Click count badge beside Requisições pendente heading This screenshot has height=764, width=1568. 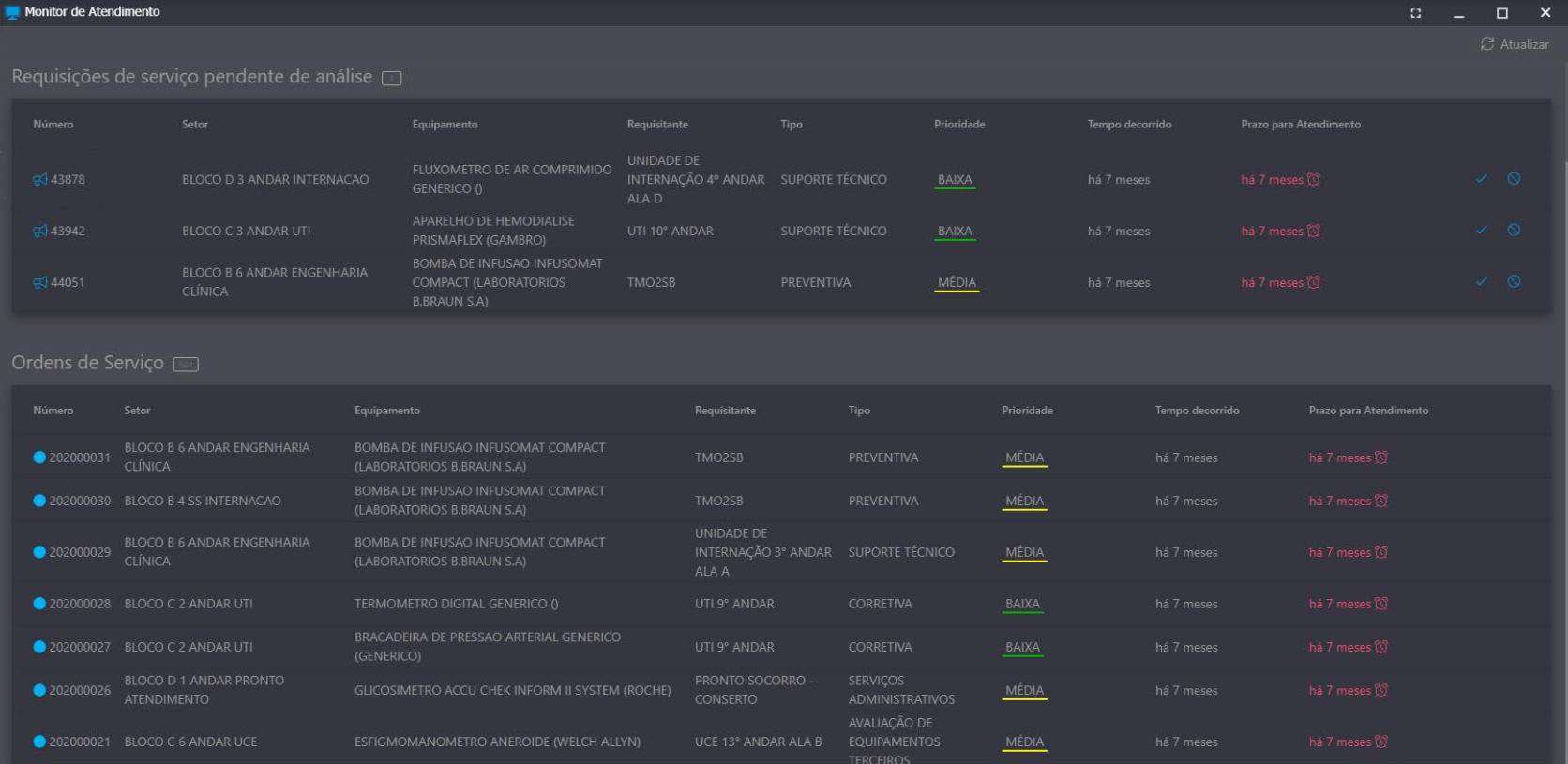pos(392,79)
